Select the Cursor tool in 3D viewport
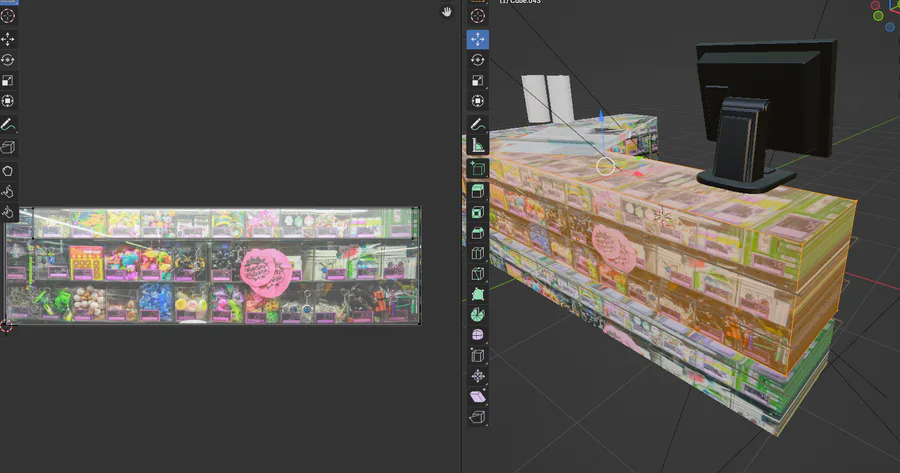900x473 pixels. [478, 16]
